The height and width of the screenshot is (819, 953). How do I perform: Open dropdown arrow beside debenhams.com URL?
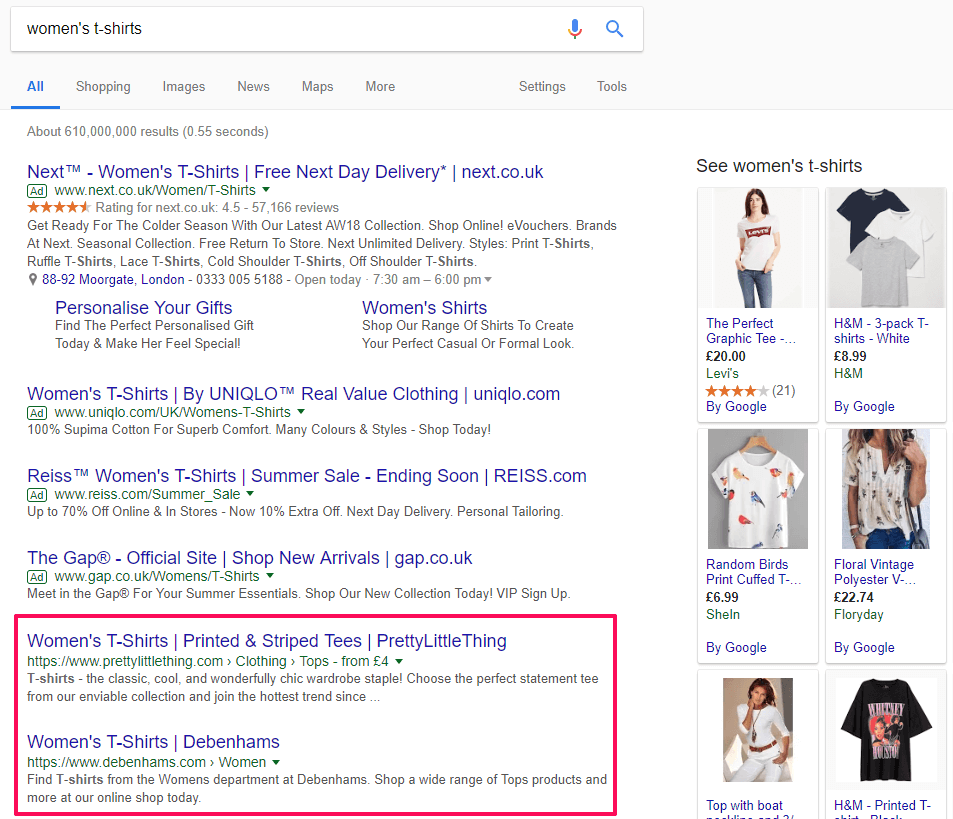276,762
